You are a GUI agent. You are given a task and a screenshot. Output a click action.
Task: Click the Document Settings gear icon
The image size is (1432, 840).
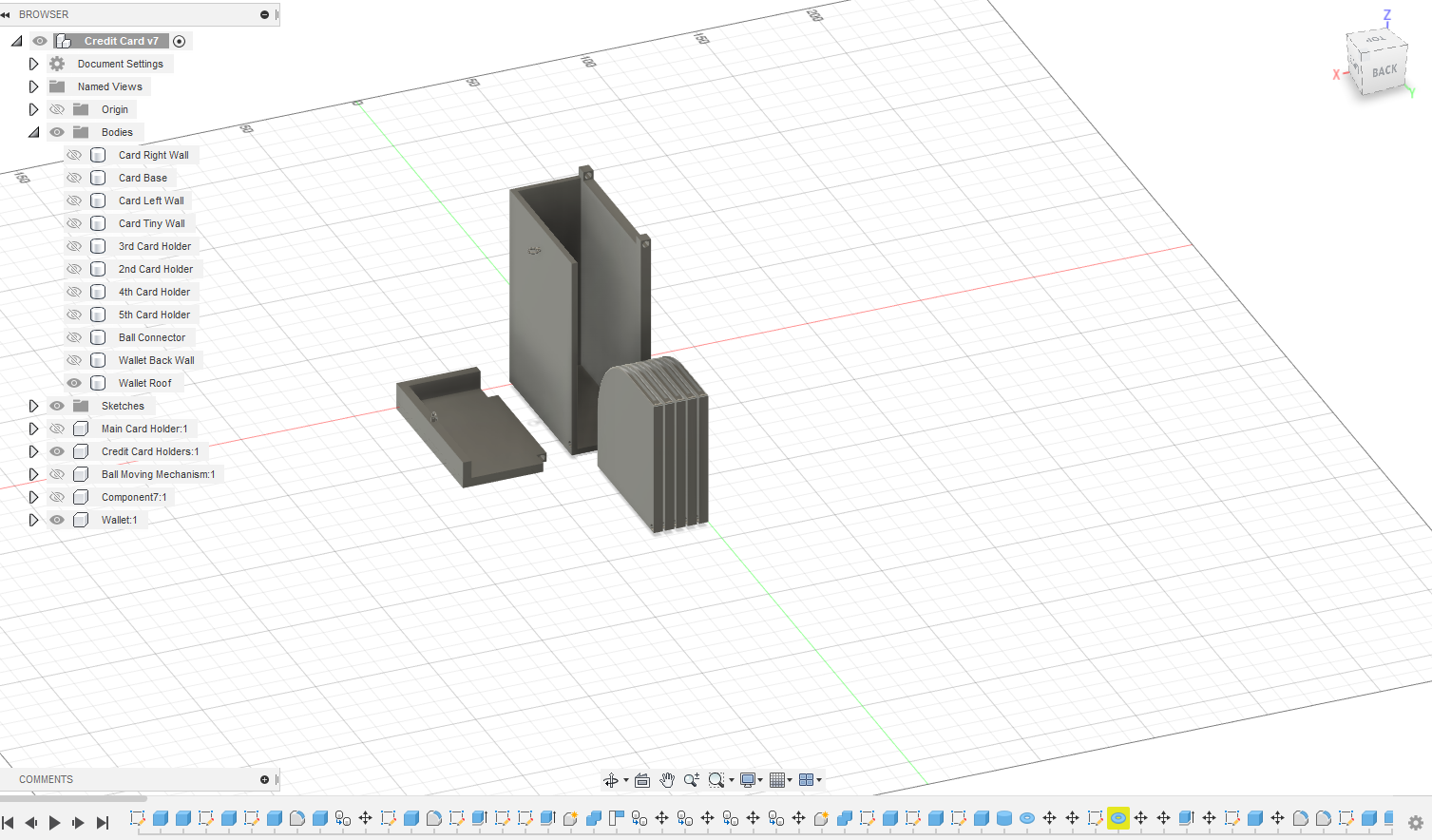(x=57, y=64)
